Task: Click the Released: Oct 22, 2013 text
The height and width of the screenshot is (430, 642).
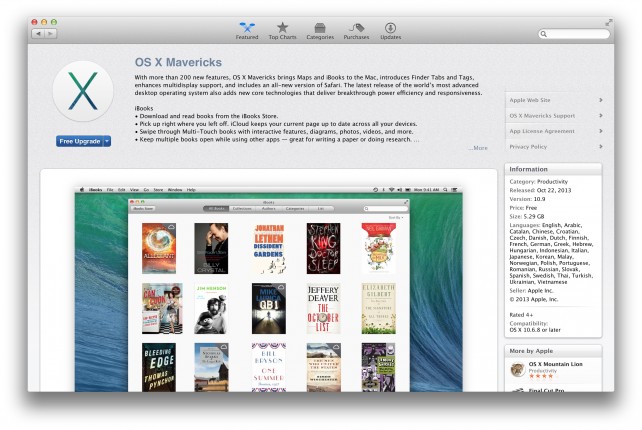Action: point(540,190)
